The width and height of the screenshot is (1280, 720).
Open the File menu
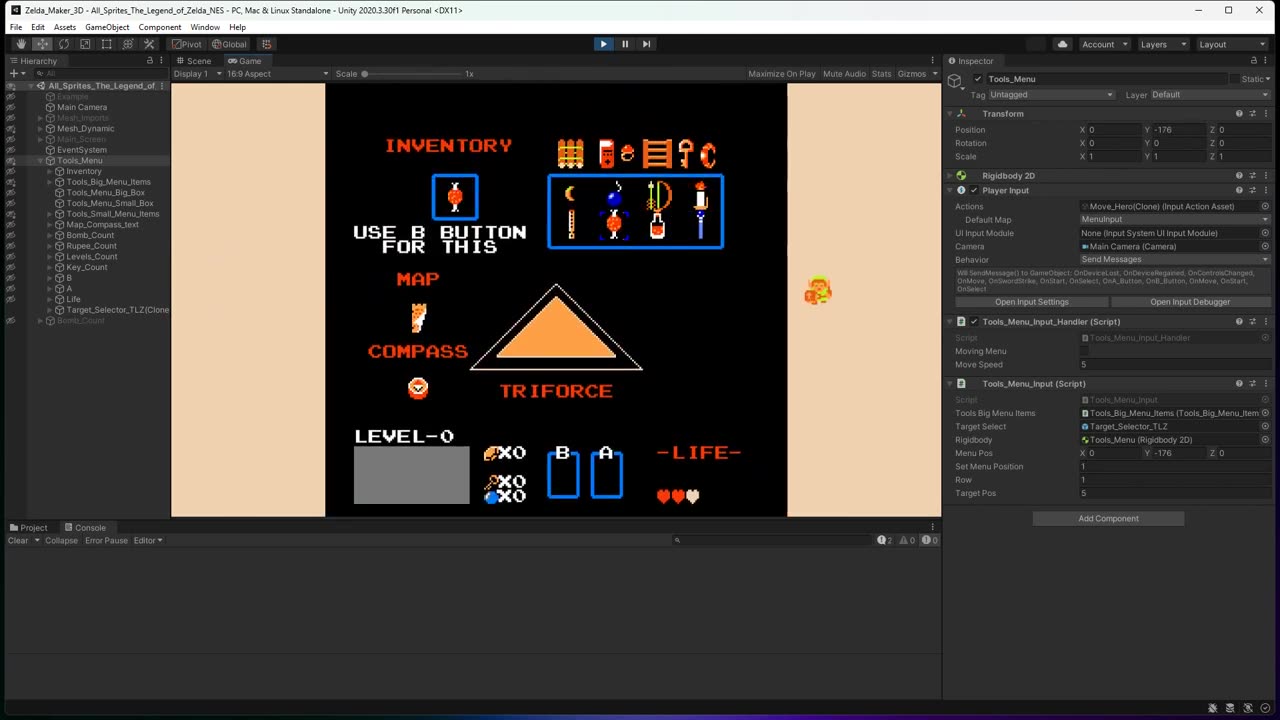[16, 27]
